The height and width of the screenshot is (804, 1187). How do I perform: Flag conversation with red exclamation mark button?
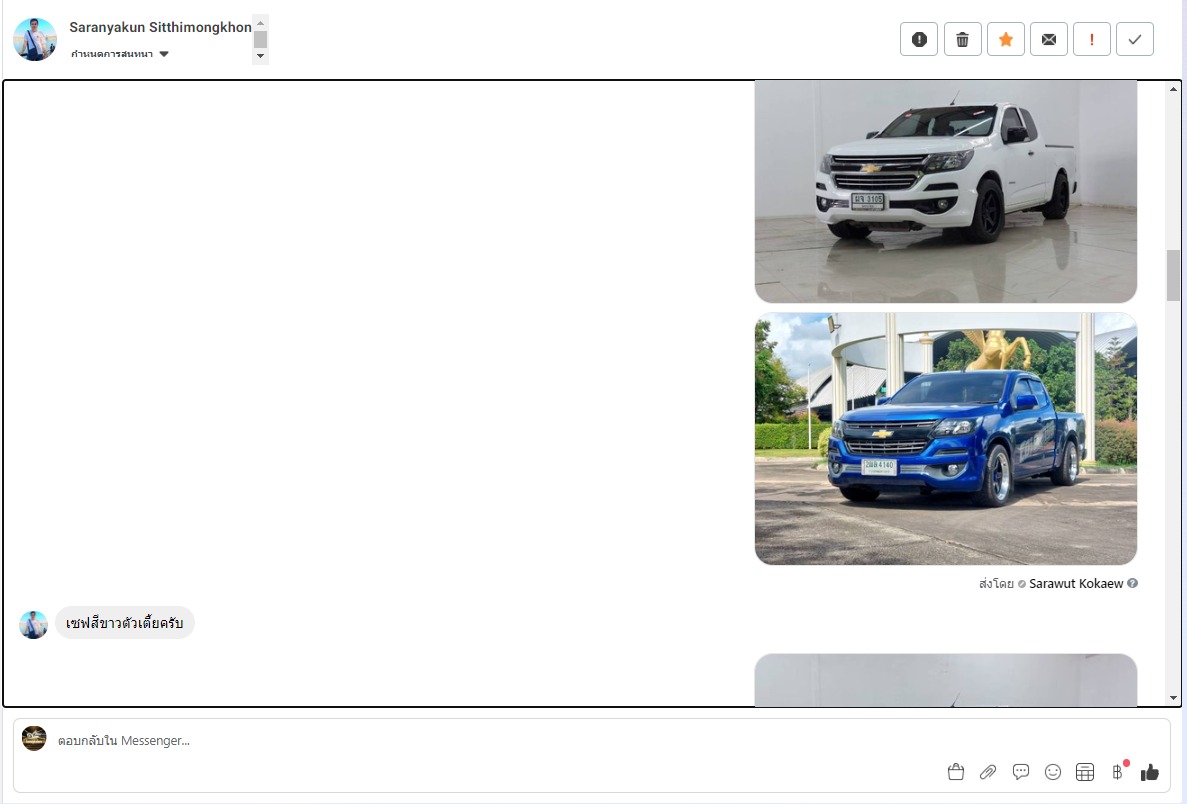coord(1092,39)
